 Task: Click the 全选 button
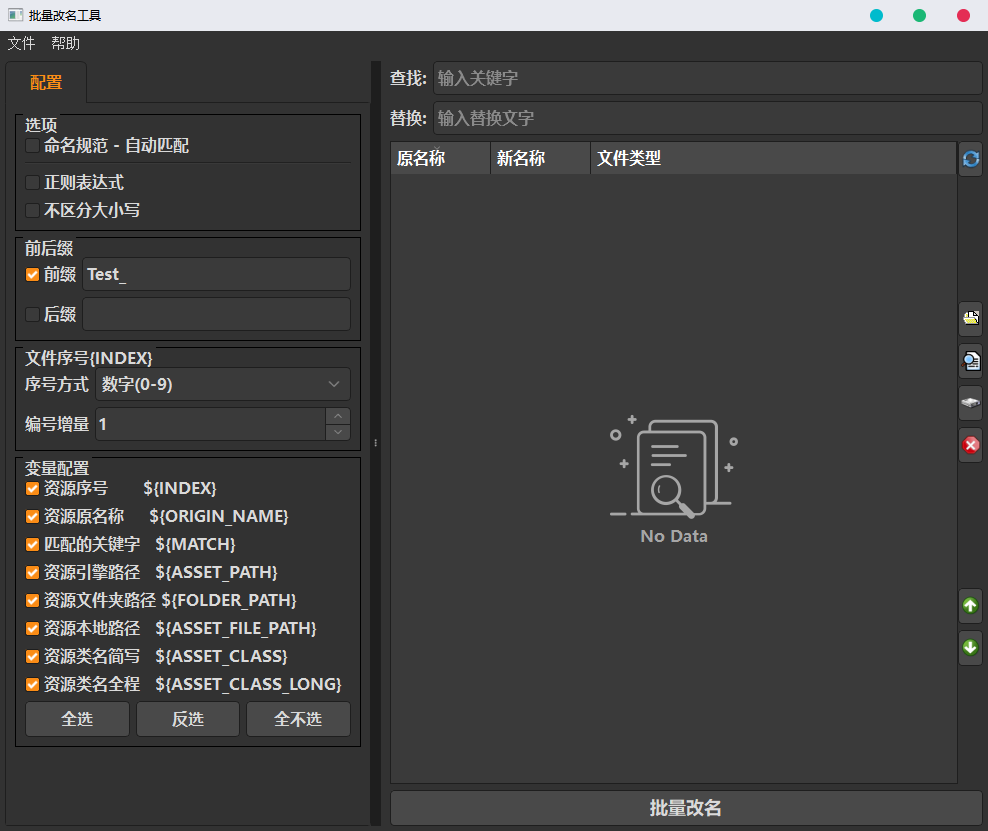77,718
